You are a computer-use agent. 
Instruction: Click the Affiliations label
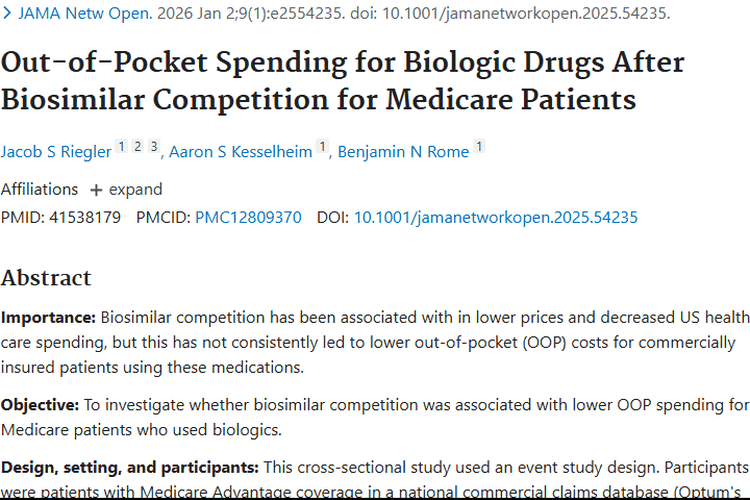point(39,189)
